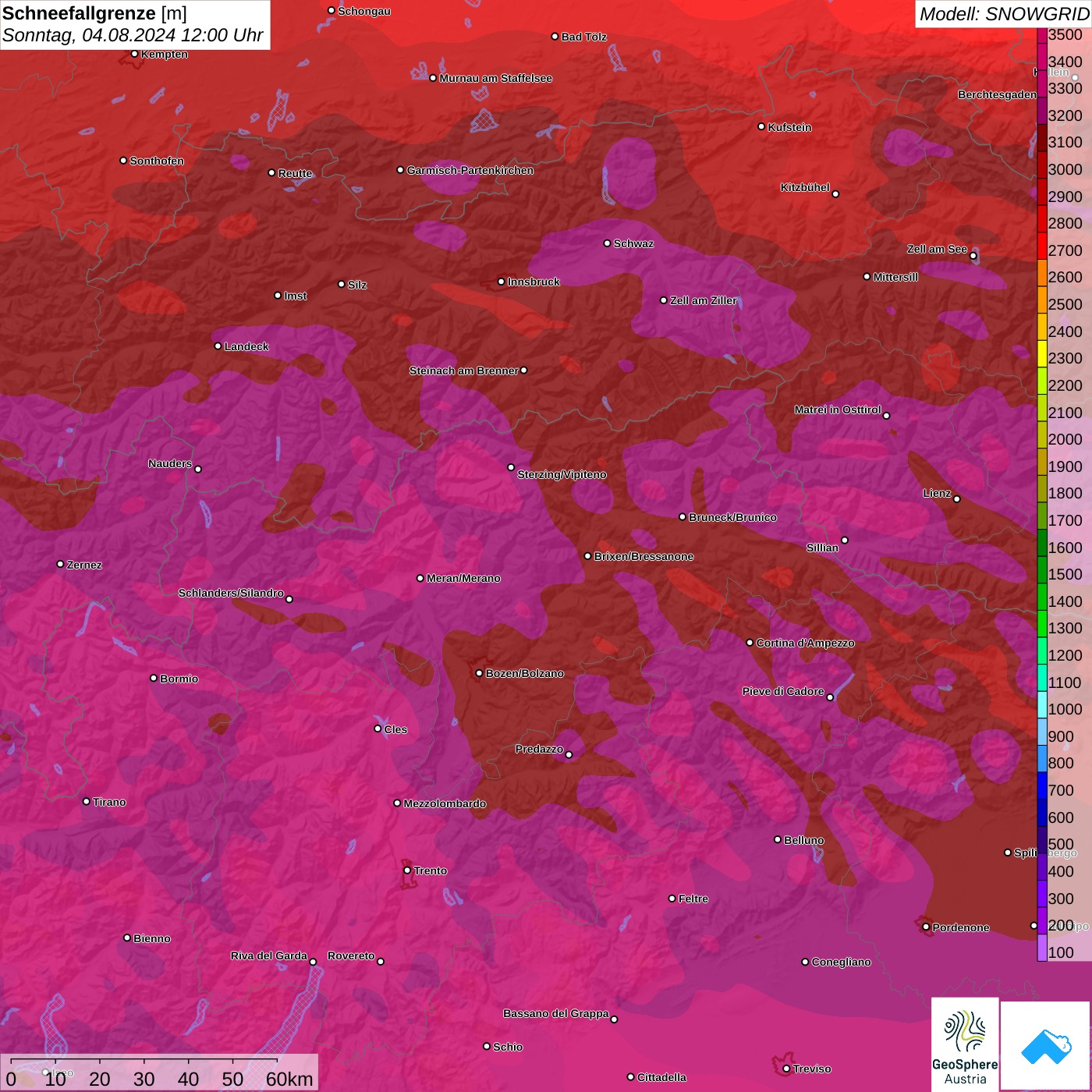Click the "Mittersill" label
The image size is (1092, 1092).
click(895, 277)
